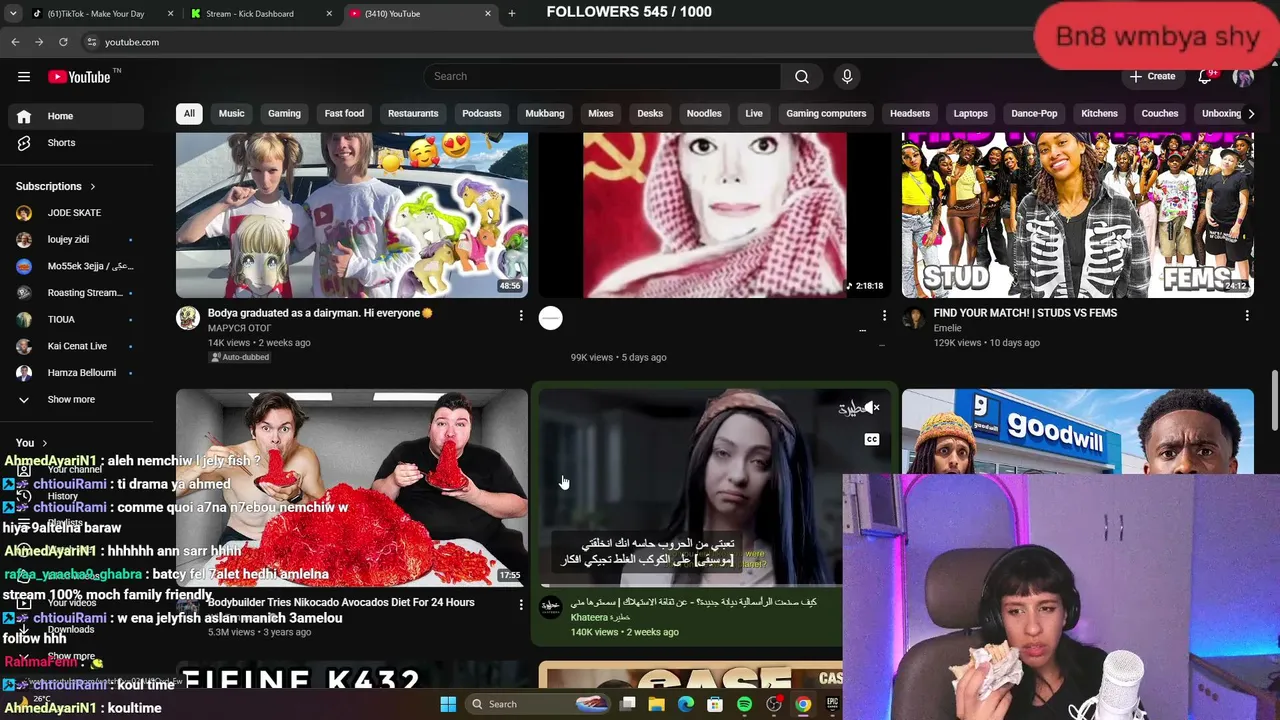Open options menu for FIND YOUR MATCH video

pyautogui.click(x=1246, y=315)
